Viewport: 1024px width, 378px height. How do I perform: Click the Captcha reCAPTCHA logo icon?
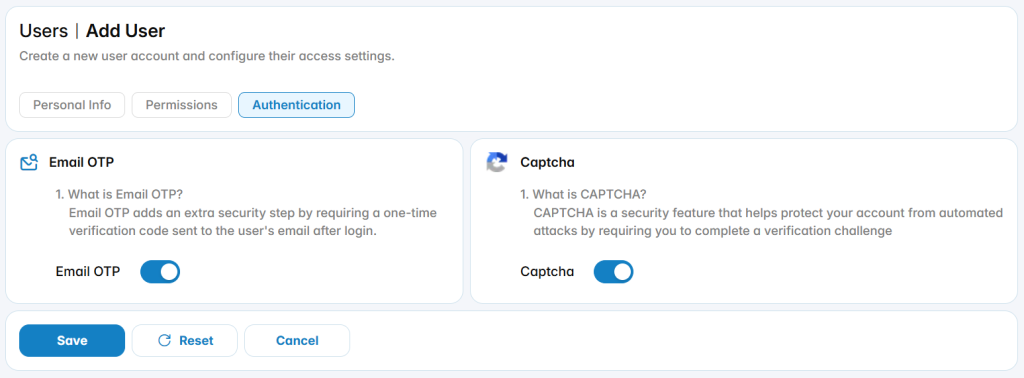click(x=497, y=163)
